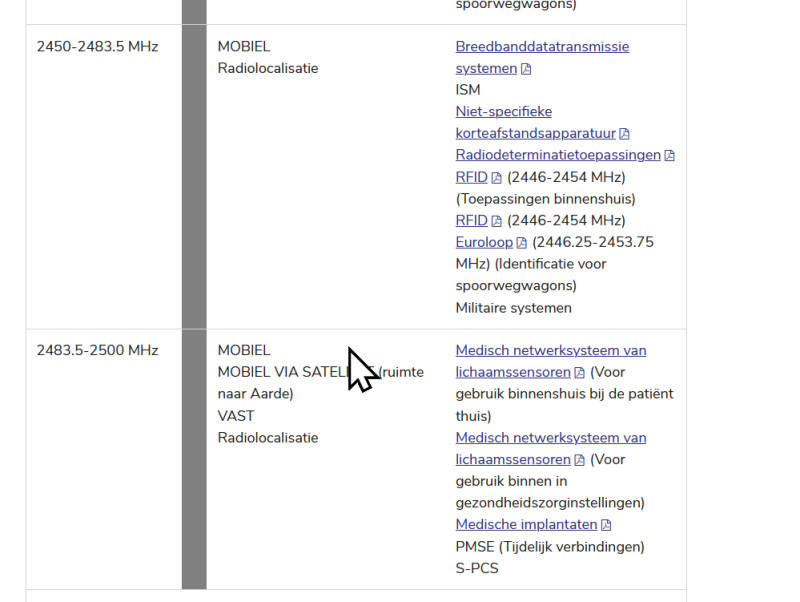This screenshot has width=800, height=602.
Task: Open Medisch netwerksysteem link for patiënt thuis
Action: 550,350
